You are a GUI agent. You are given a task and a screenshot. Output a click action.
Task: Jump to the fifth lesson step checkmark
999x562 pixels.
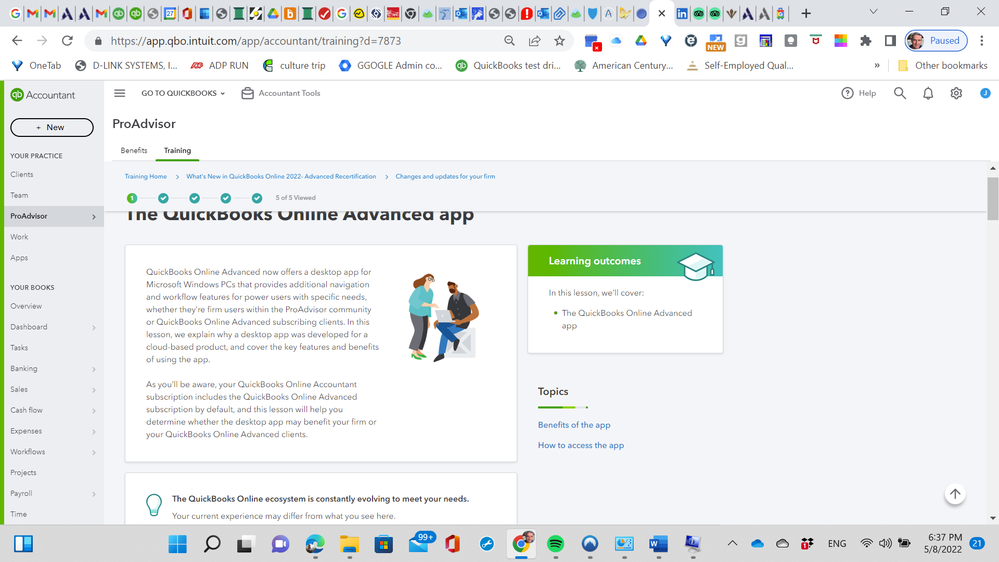257,198
